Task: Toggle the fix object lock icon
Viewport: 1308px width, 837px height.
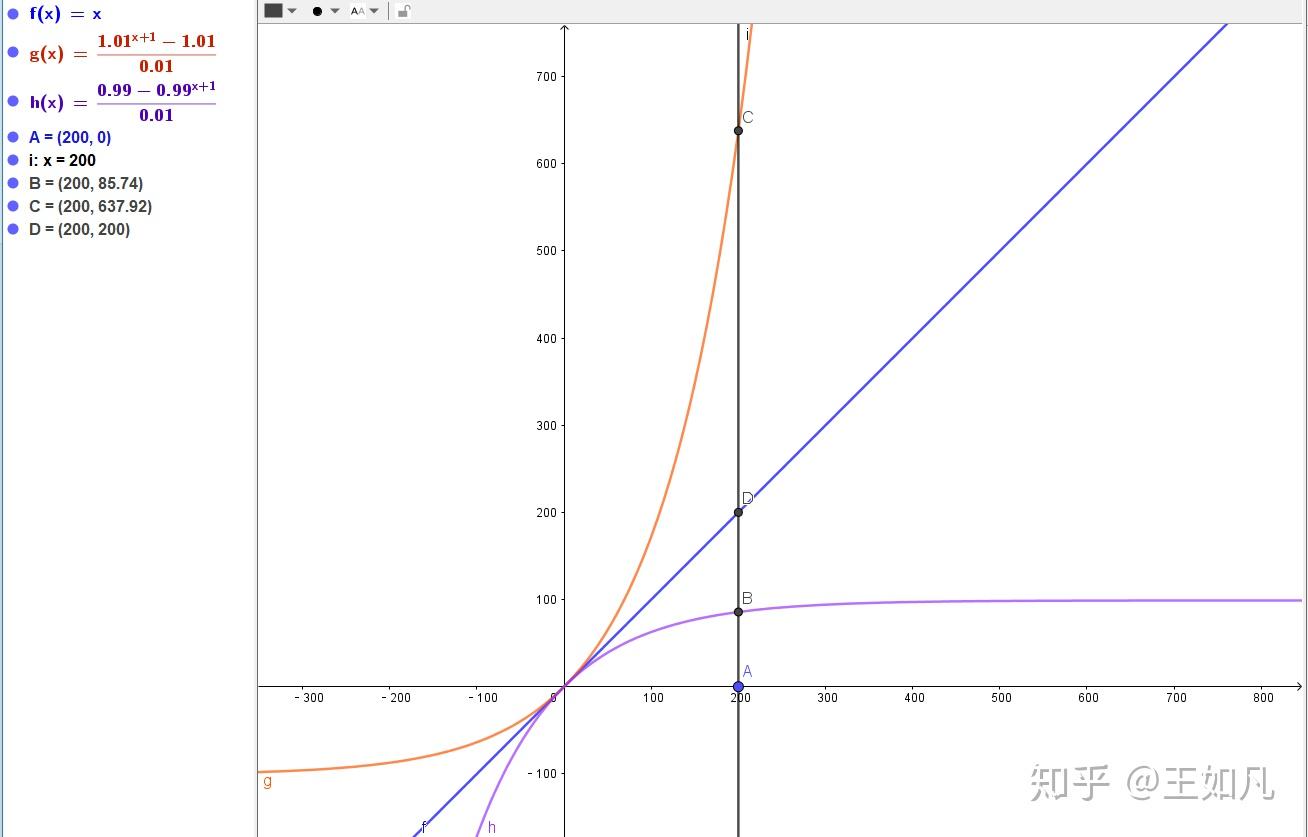Action: (402, 11)
